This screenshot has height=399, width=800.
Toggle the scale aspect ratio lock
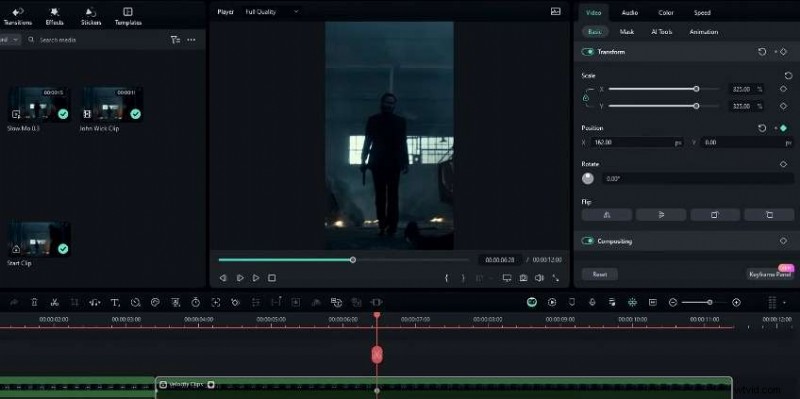[x=586, y=97]
